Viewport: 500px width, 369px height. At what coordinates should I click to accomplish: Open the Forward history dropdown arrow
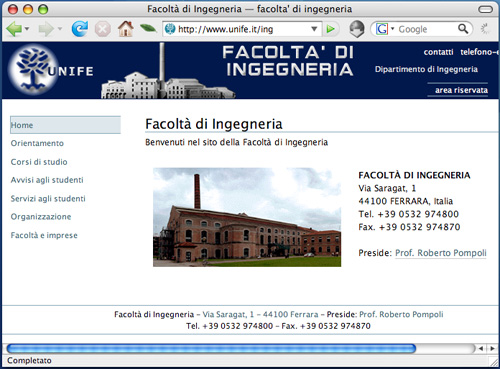click(x=60, y=29)
